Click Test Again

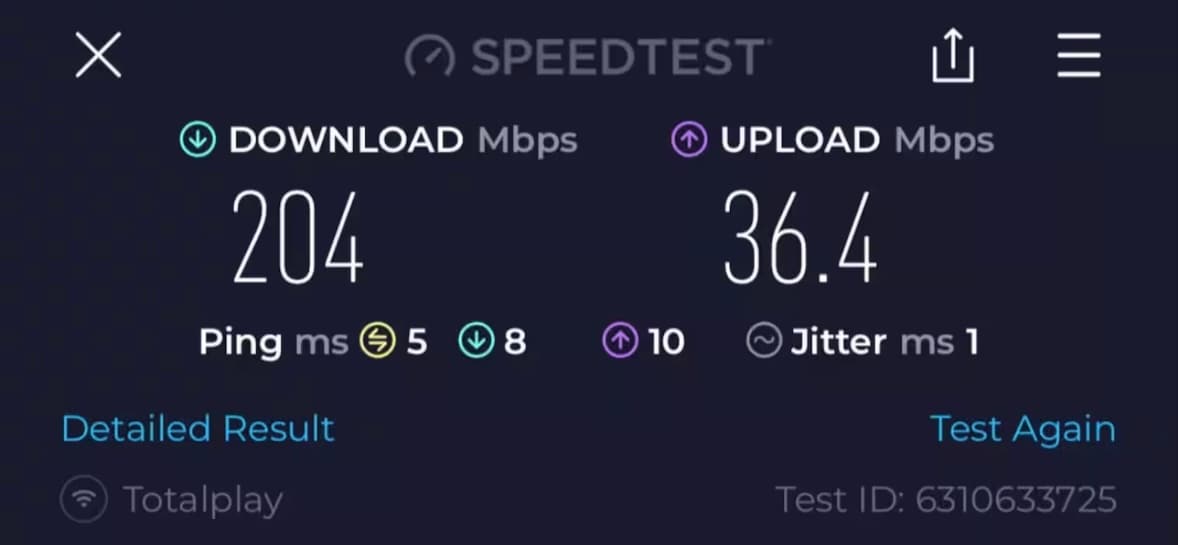[x=1022, y=430]
